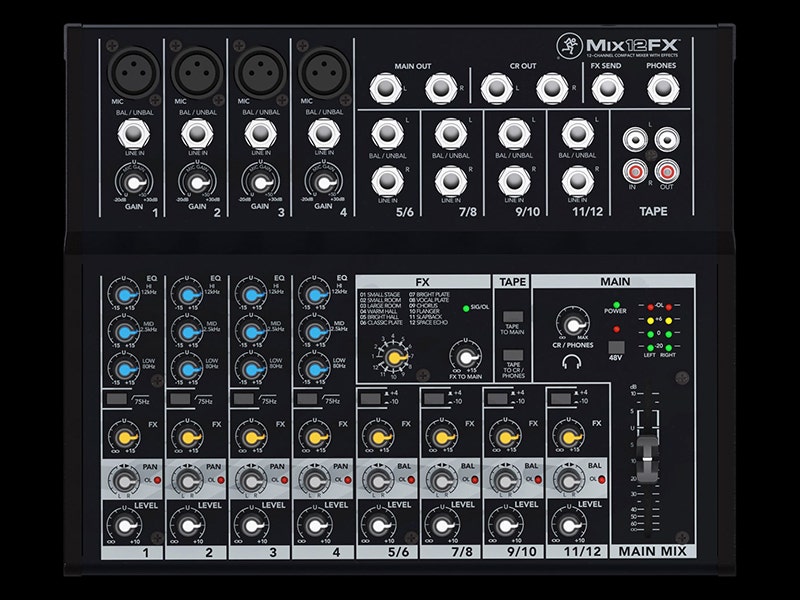Click channel 2 EQ MID 2.5kHz knob
Image resolution: width=800 pixels, height=600 pixels.
coord(187,333)
